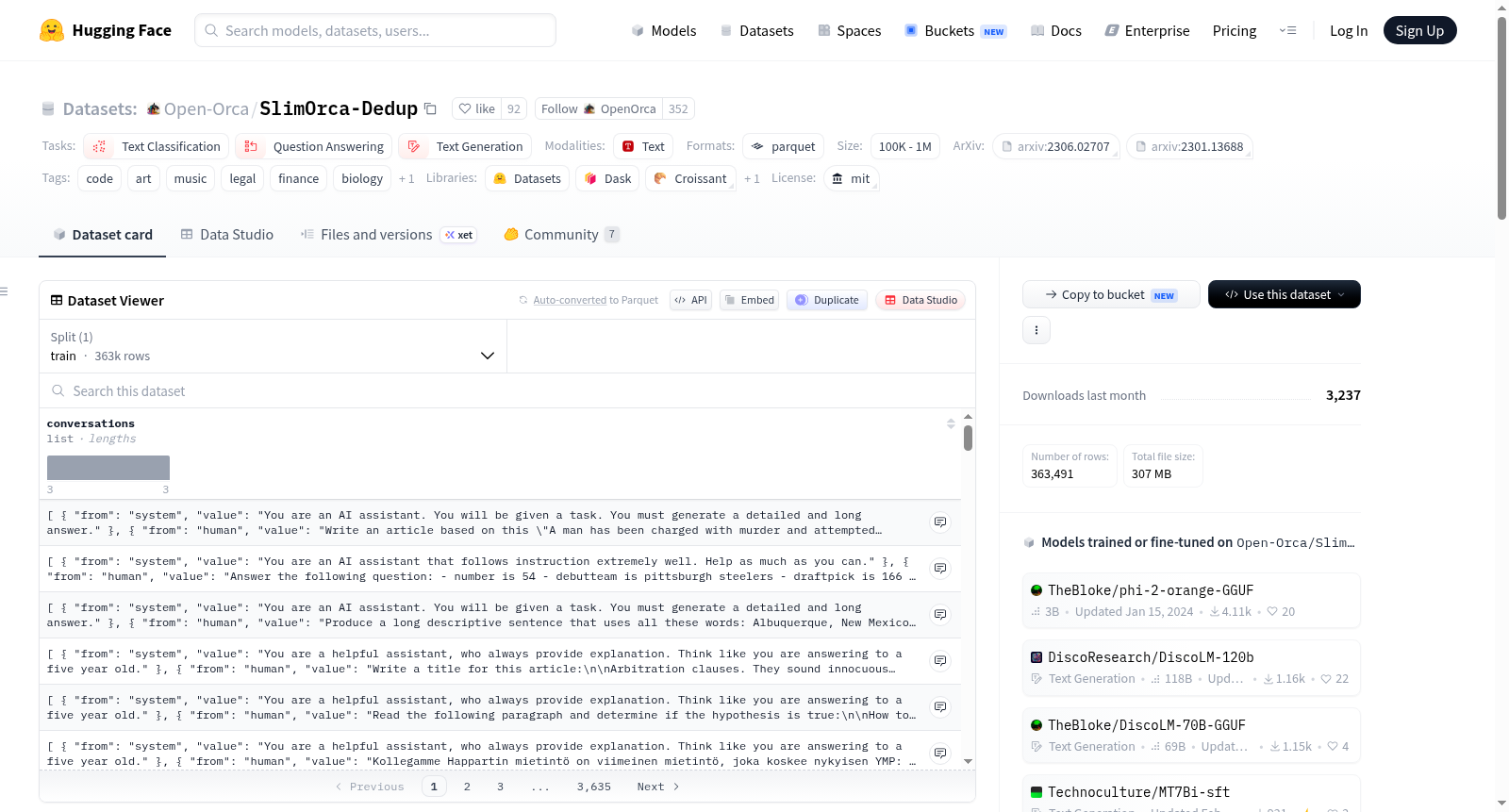Open the Files and versions tab

(x=388, y=235)
